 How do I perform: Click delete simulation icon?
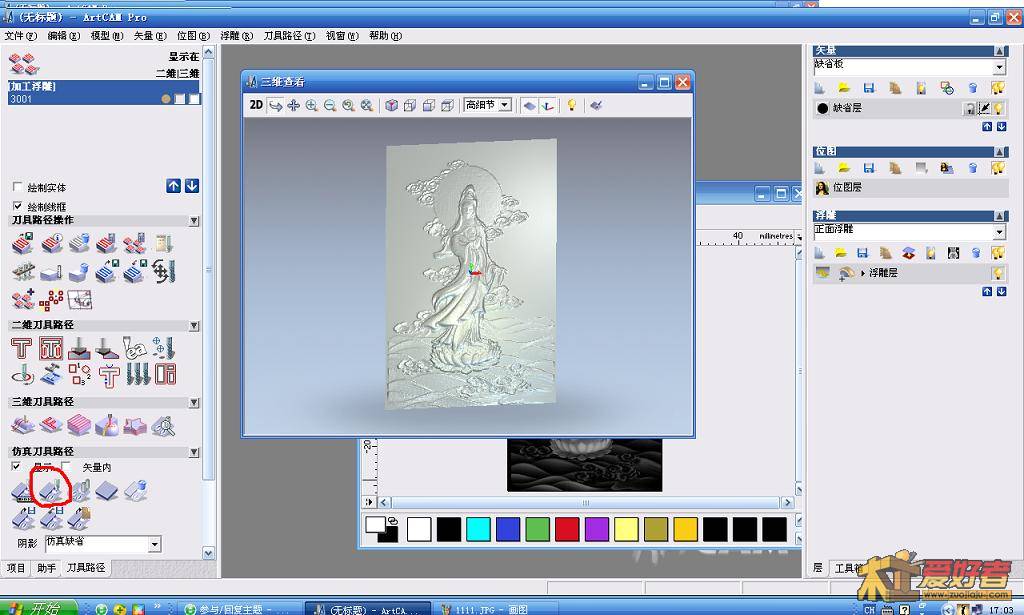coord(135,491)
